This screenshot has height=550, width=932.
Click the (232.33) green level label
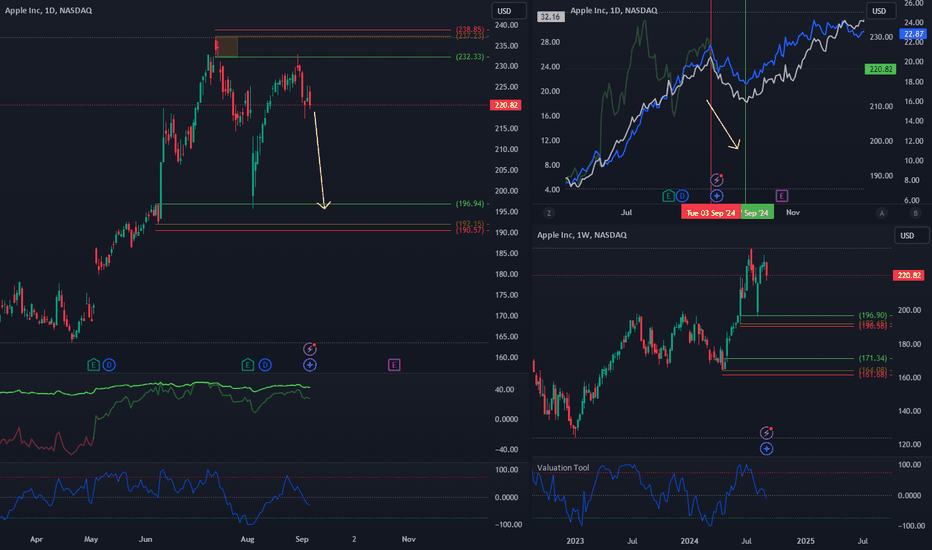click(x=470, y=57)
